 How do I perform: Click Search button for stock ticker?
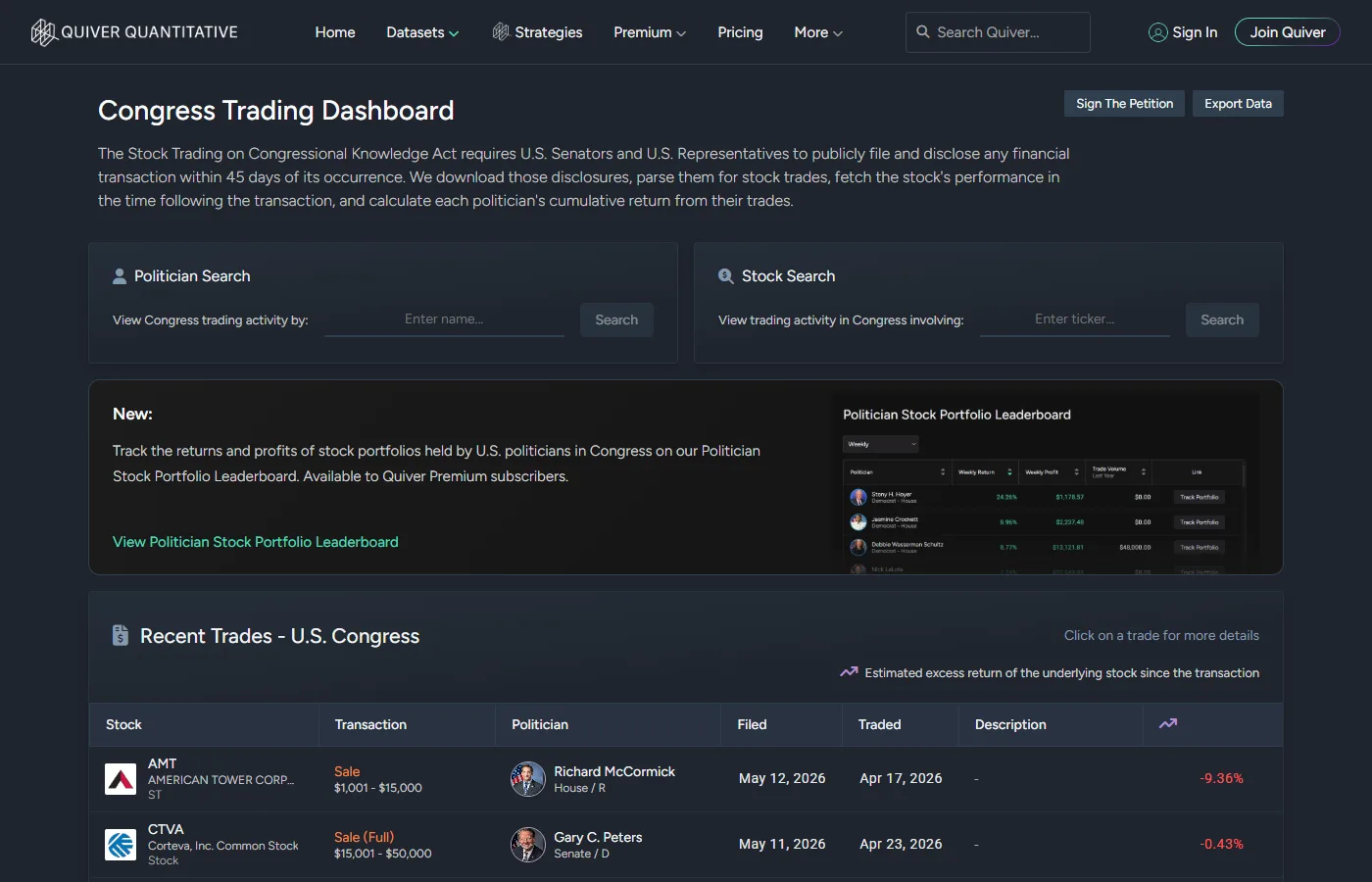pyautogui.click(x=1222, y=319)
